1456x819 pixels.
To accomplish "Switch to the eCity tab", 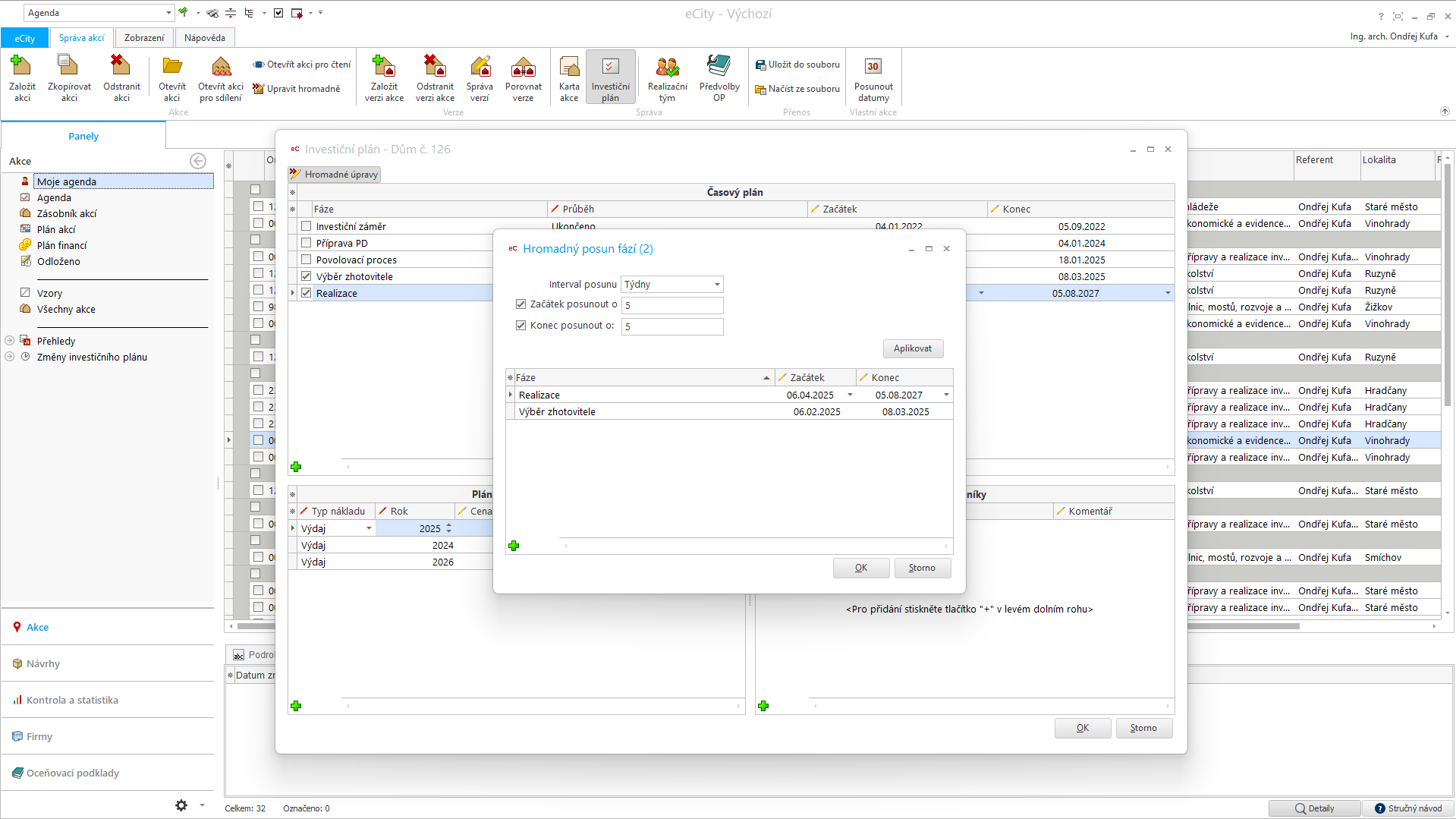I will click(x=25, y=38).
